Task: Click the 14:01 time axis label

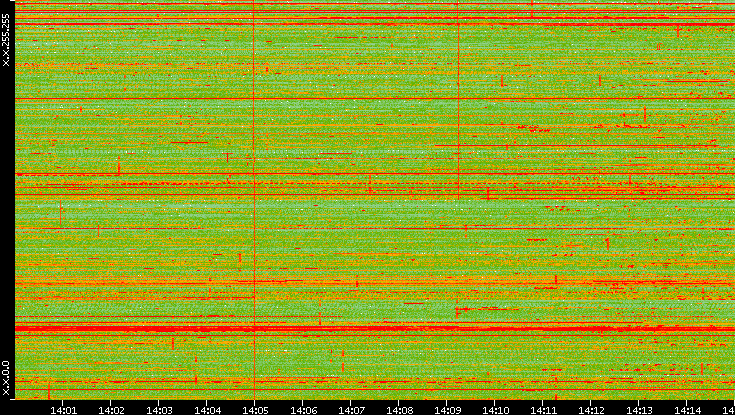Action: click(63, 410)
